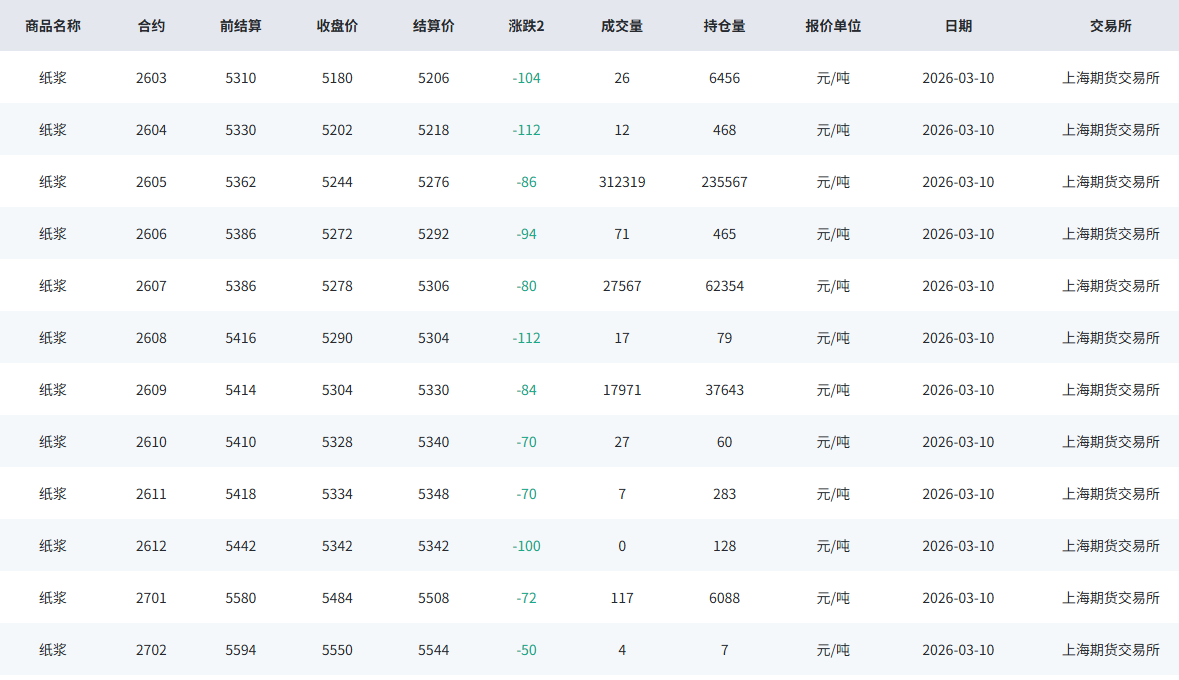
Task: Click the 收盘价 column header
Action: (x=337, y=26)
